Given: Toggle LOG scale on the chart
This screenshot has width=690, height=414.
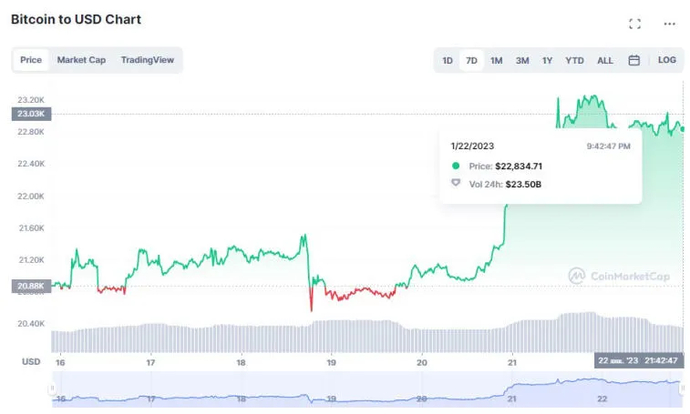Looking at the screenshot, I should coord(666,60).
